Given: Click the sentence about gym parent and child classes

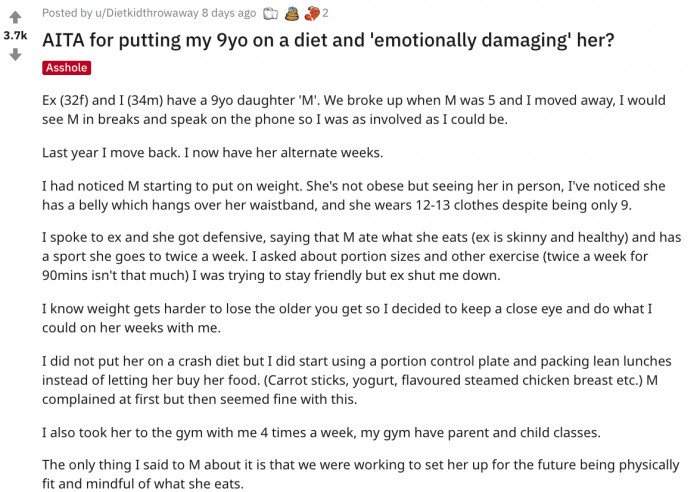Looking at the screenshot, I should [x=321, y=433].
